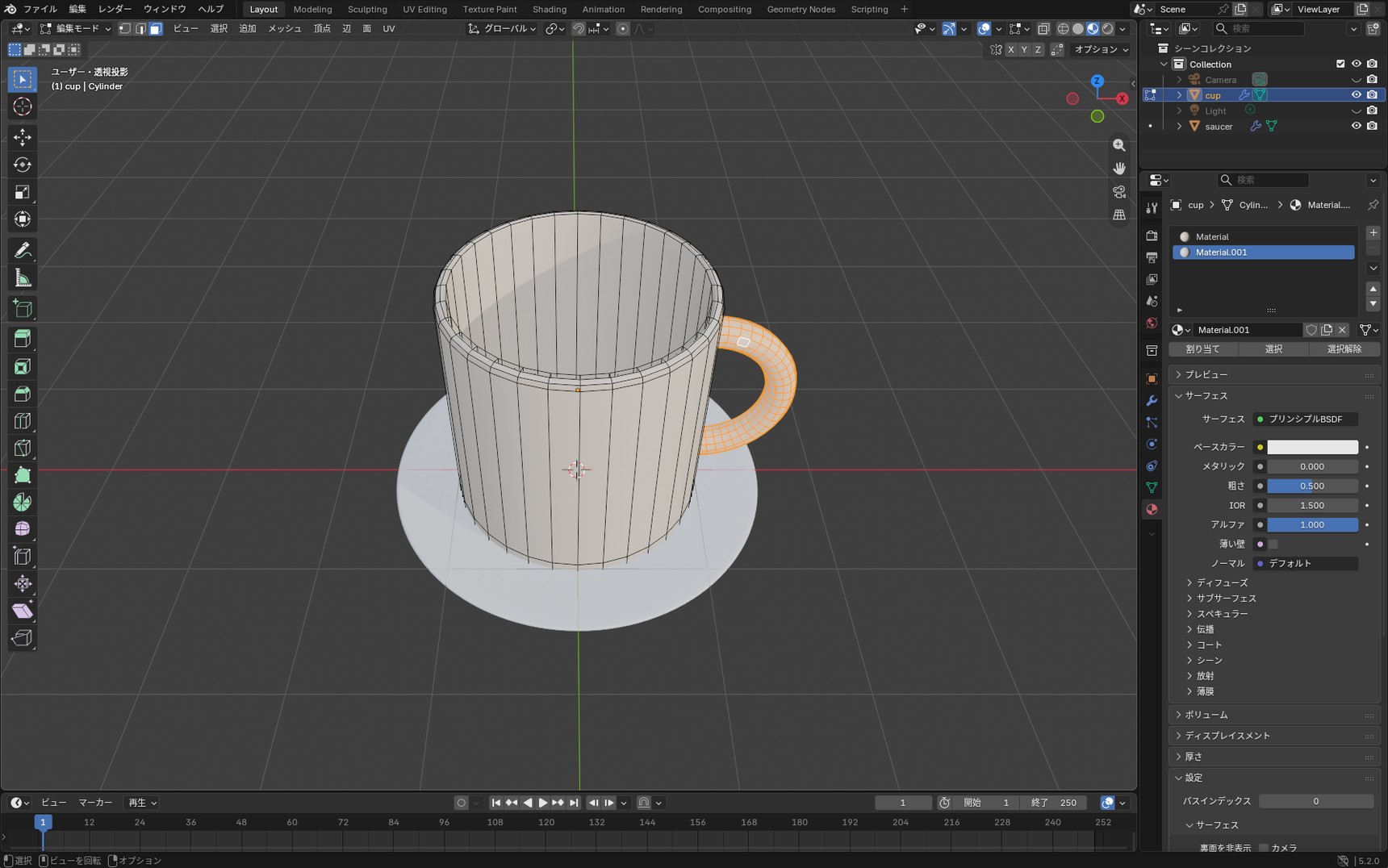
Task: Expand the ディスプレイスメント panel
Action: pyautogui.click(x=1273, y=736)
